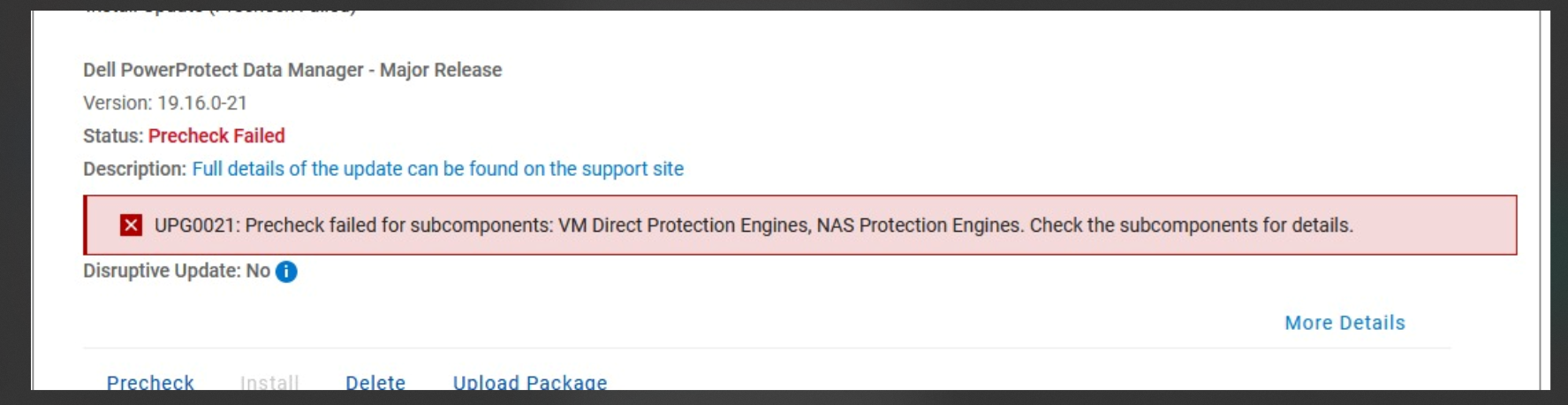Open the support site full details link
This screenshot has height=405, width=1568.
(x=437, y=169)
